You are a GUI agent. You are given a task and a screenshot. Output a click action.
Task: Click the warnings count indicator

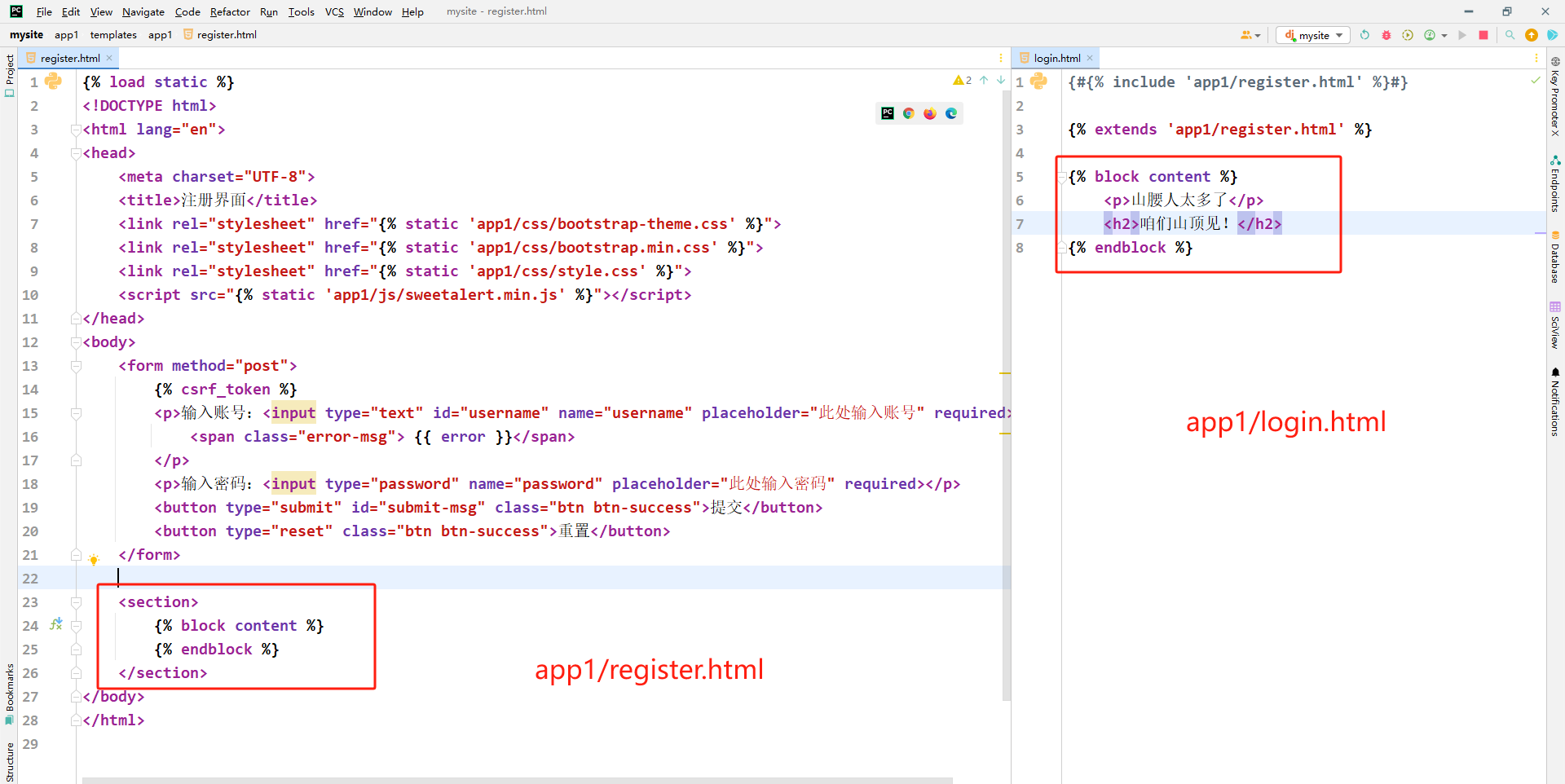[x=963, y=80]
